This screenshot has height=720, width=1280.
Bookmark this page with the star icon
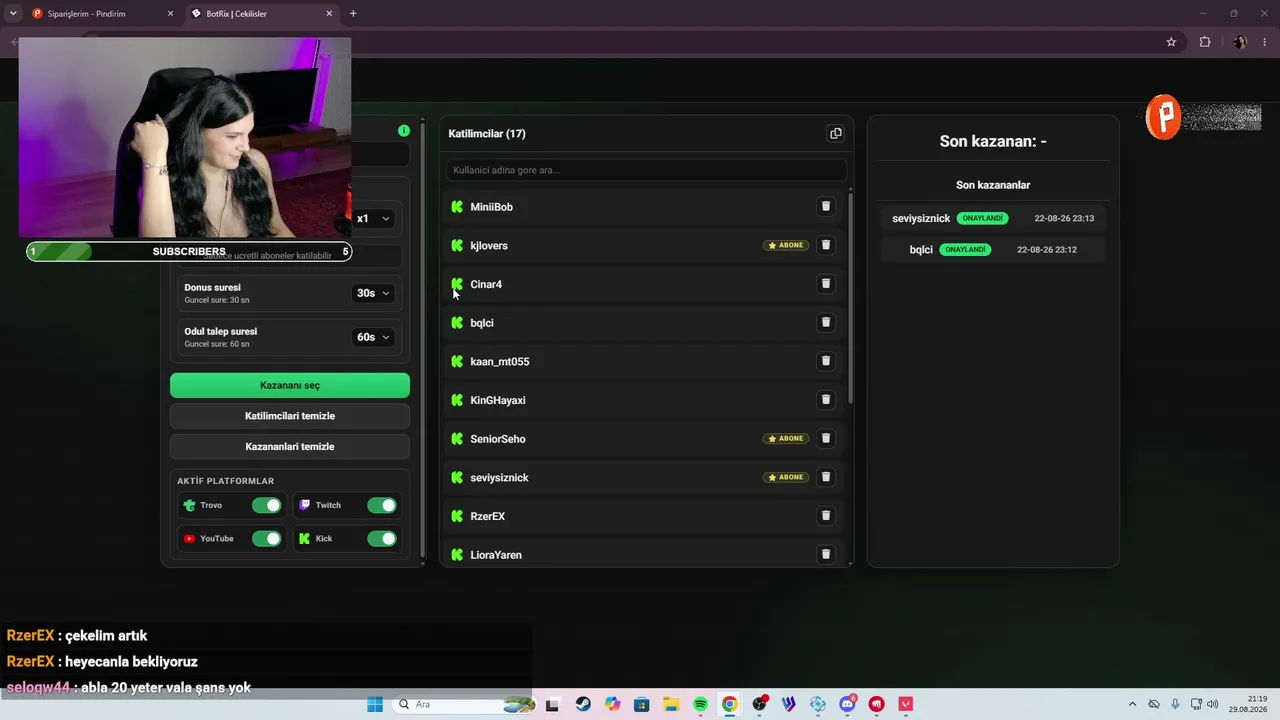point(1171,42)
